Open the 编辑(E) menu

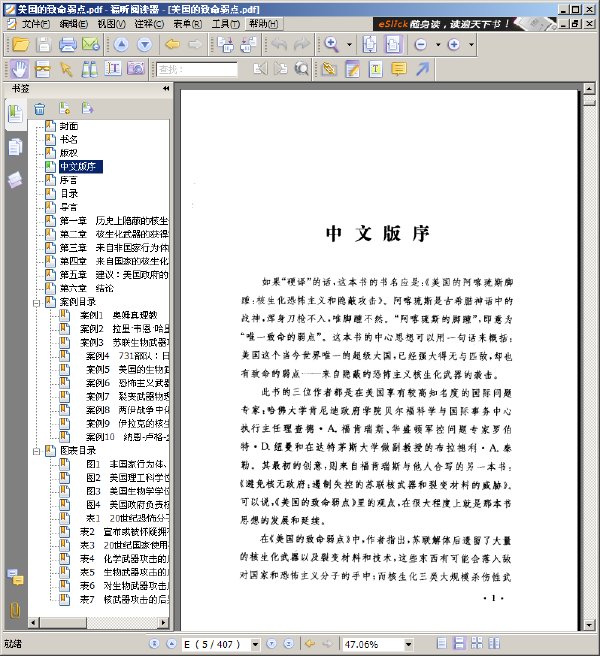74,24
